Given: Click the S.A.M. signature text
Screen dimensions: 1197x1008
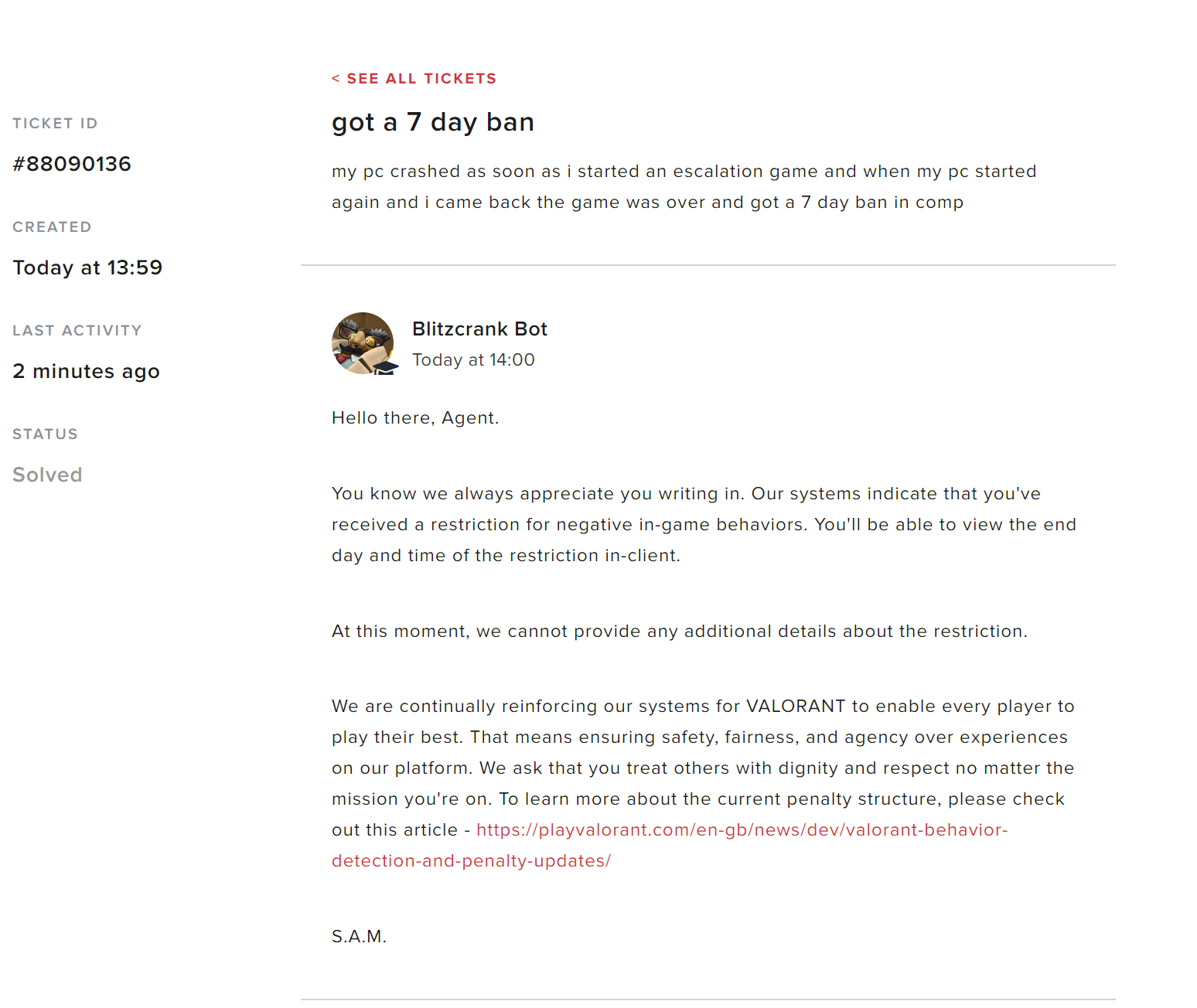Looking at the screenshot, I should click(359, 937).
